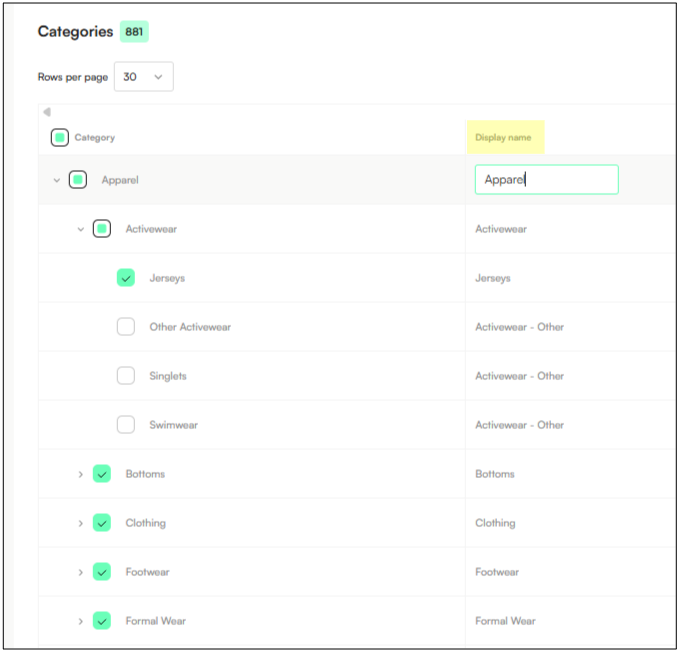Toggle the Activewear category checkbox
The height and width of the screenshot is (653, 679).
102,229
